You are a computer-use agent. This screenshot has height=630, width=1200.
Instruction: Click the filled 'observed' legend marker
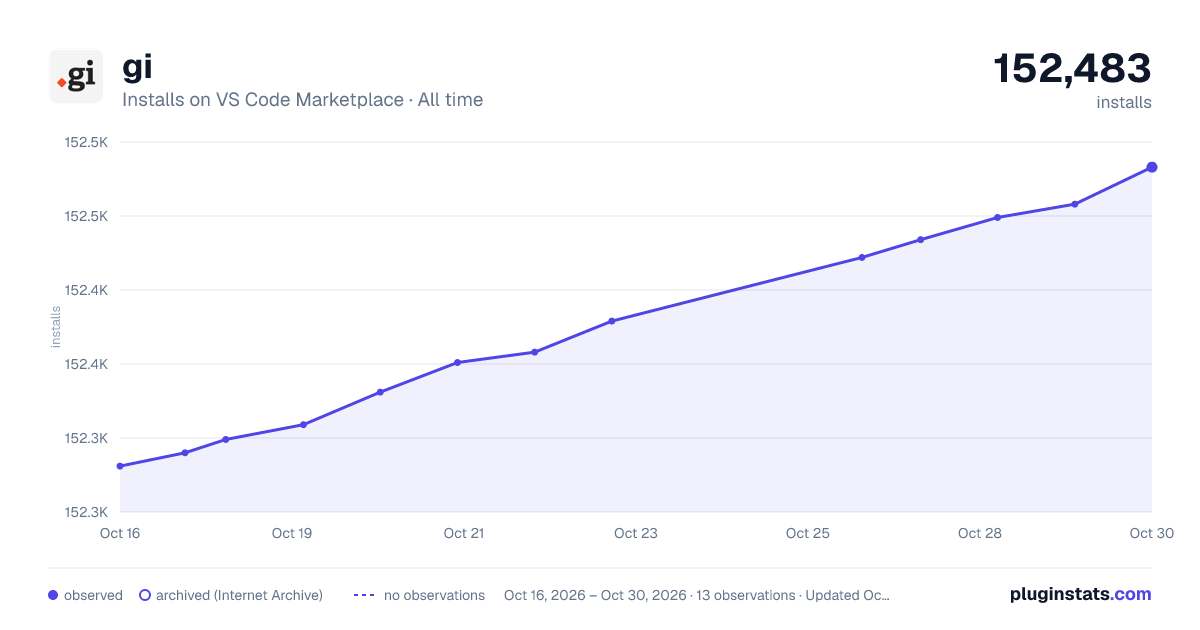coord(53,595)
